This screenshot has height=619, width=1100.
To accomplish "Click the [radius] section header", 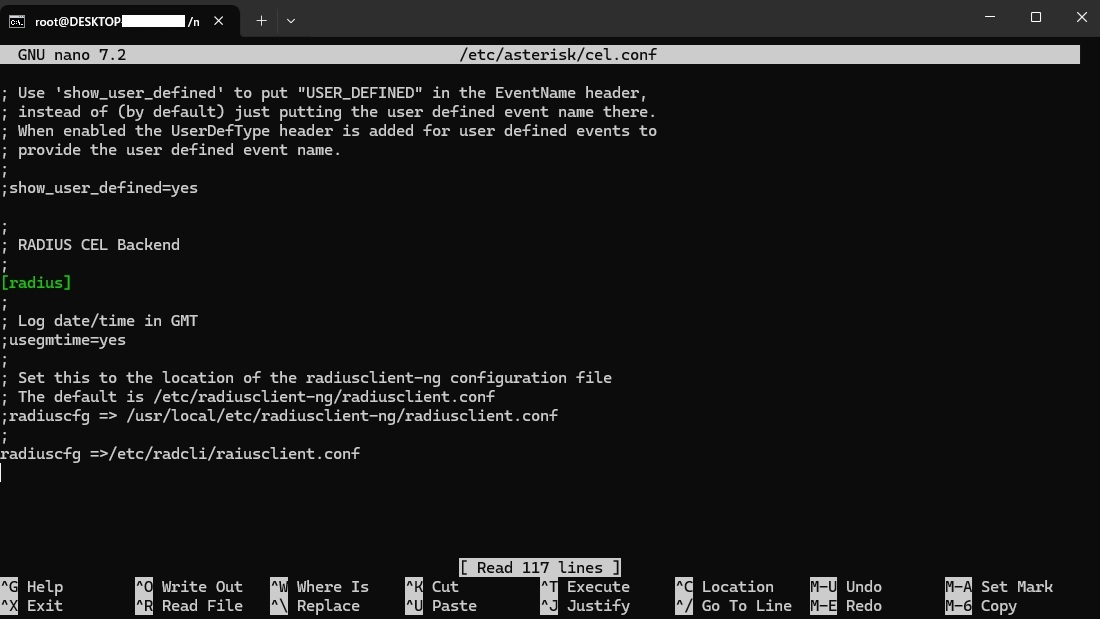I will [x=36, y=283].
